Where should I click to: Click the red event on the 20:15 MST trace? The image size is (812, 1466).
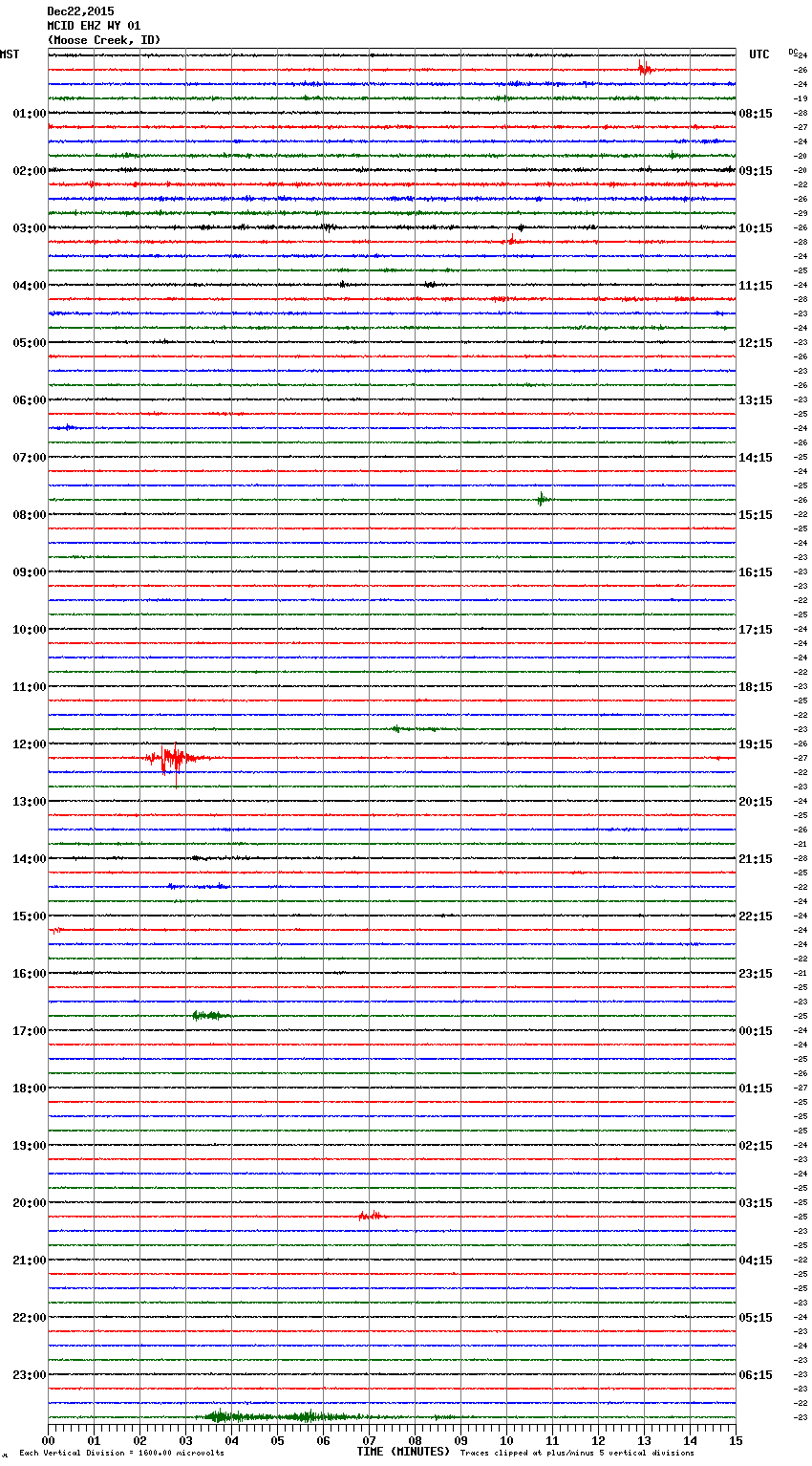tap(372, 1216)
